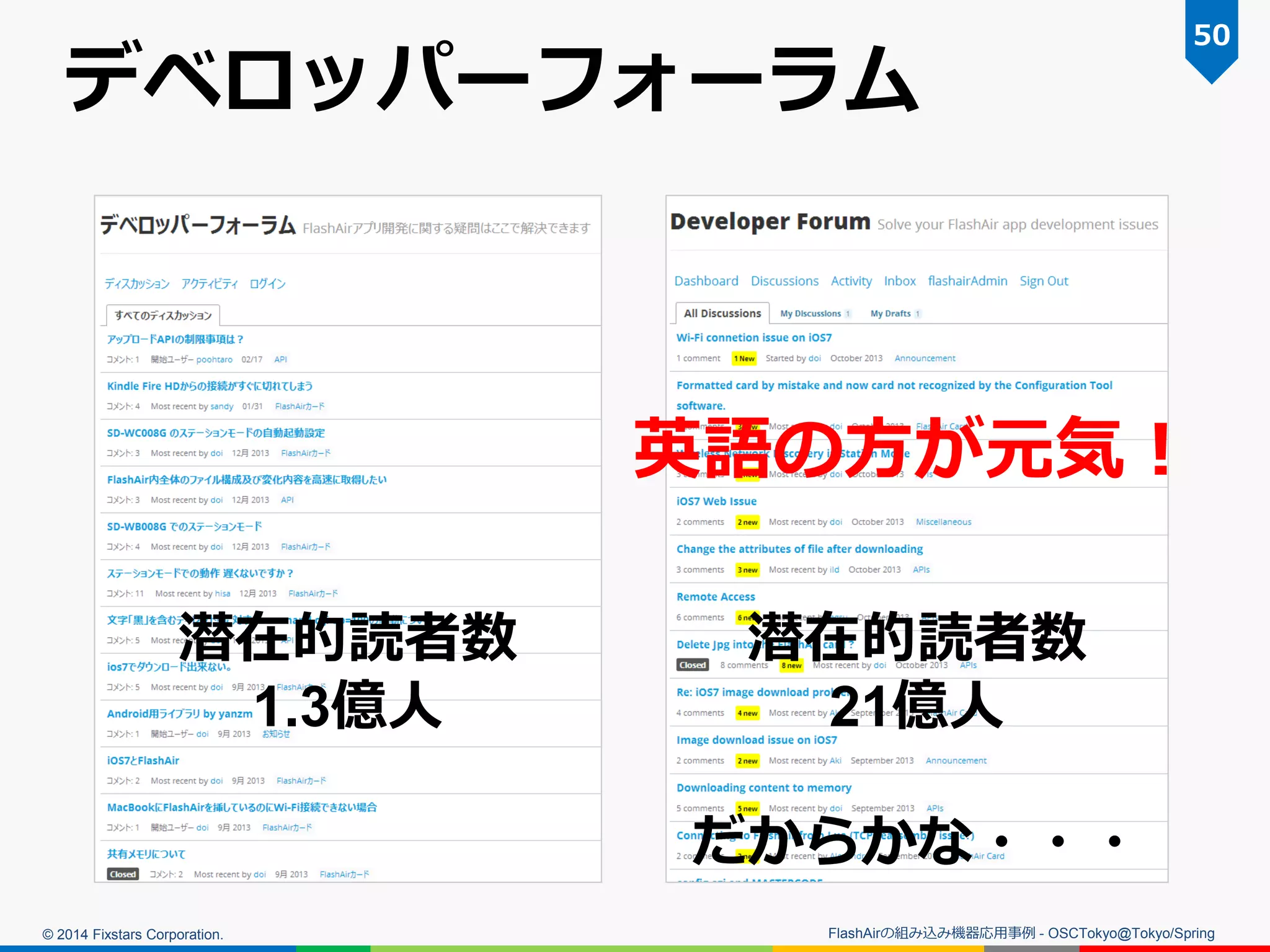The width and height of the screenshot is (1270, 952).
Task: Open the ディスカッション nav link
Action: (x=137, y=284)
